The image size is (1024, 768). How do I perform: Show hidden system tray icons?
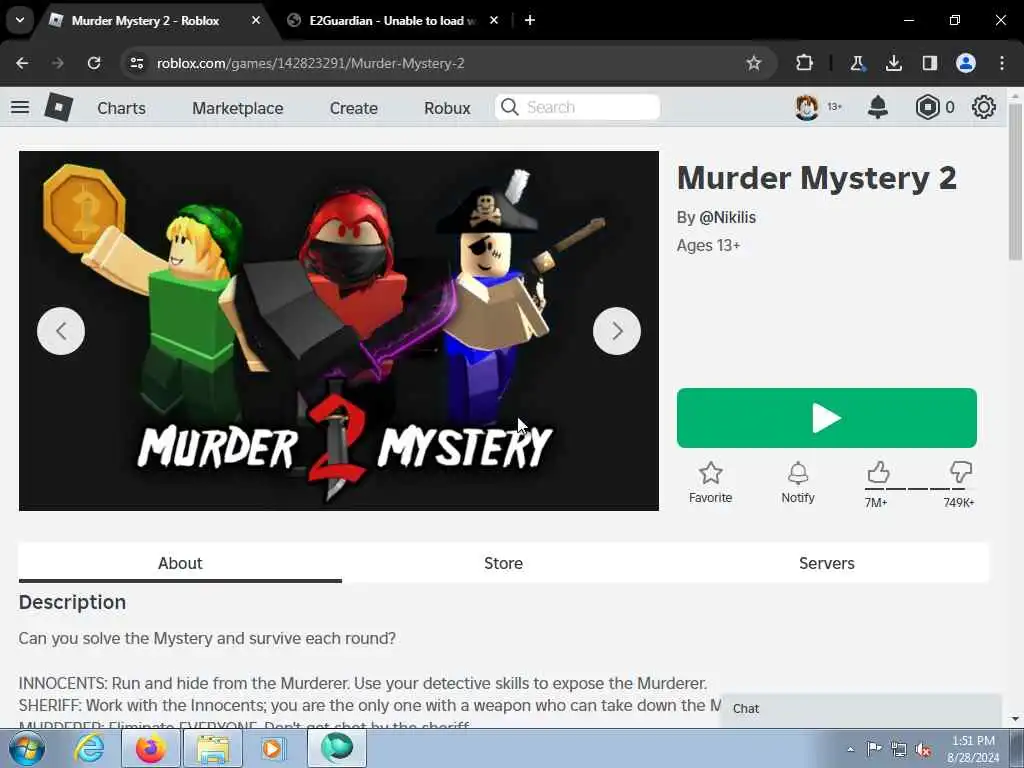pos(850,749)
